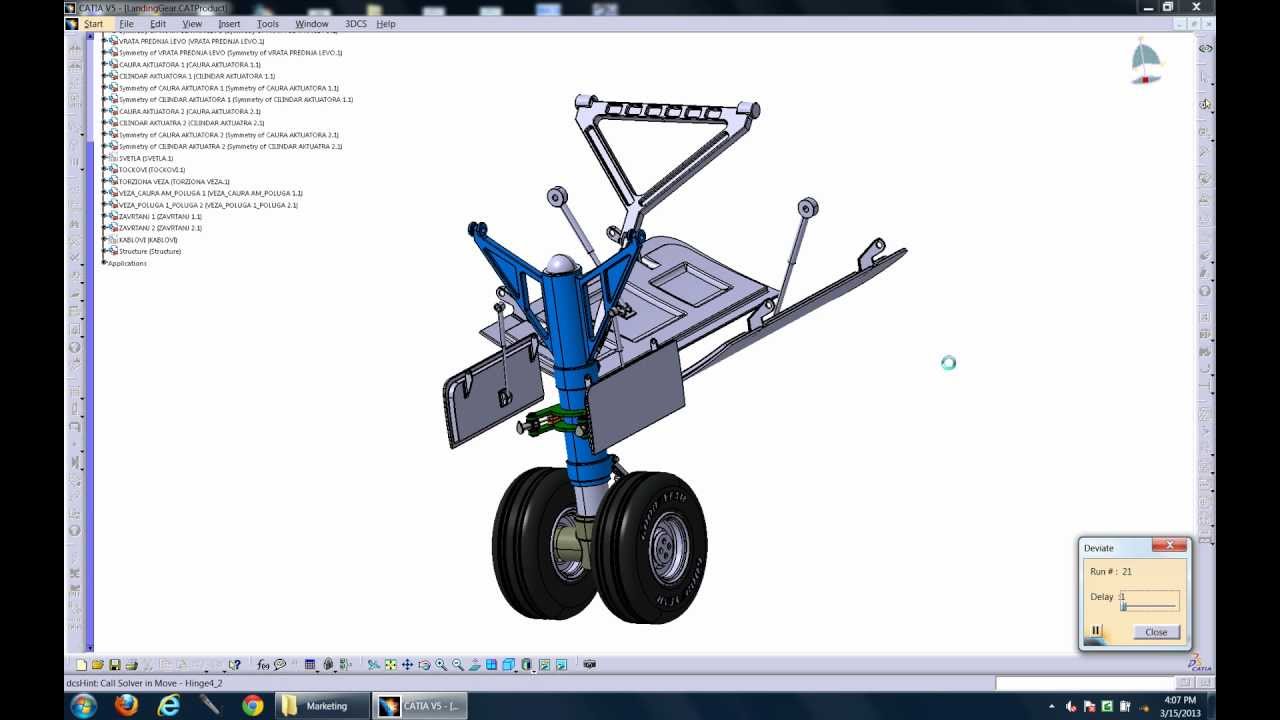The image size is (1280, 720).
Task: Click the Close button in Deviate dialog
Action: [x=1156, y=632]
